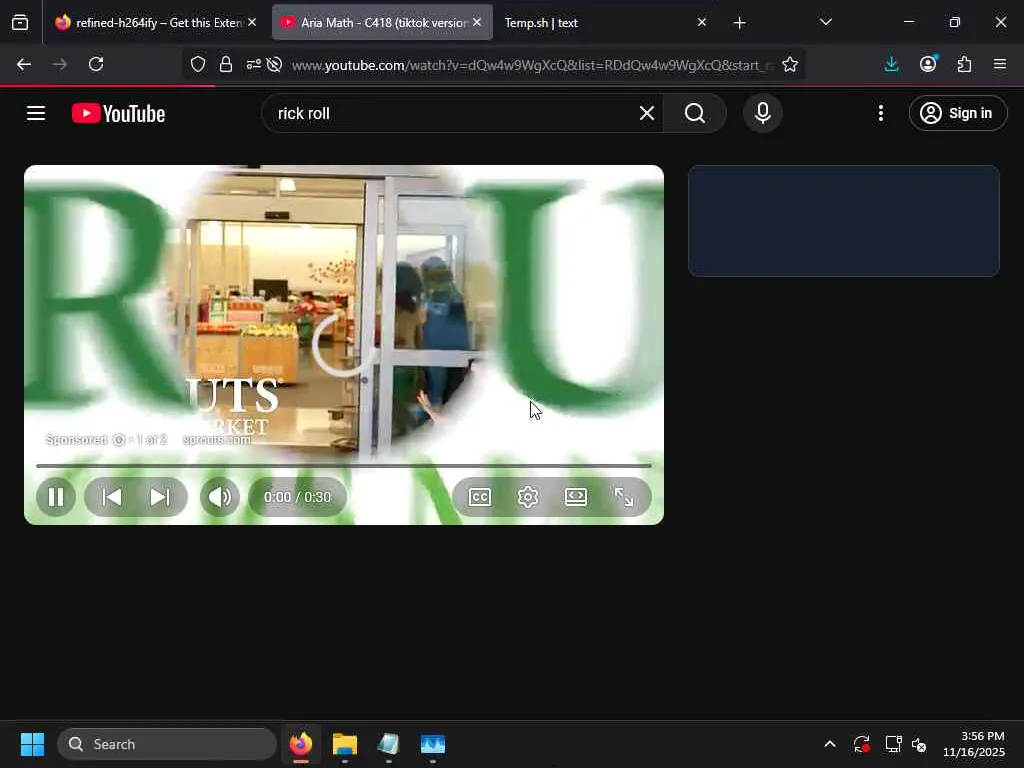Expand the list all tabs dropdown
1024x768 pixels.
[x=825, y=22]
